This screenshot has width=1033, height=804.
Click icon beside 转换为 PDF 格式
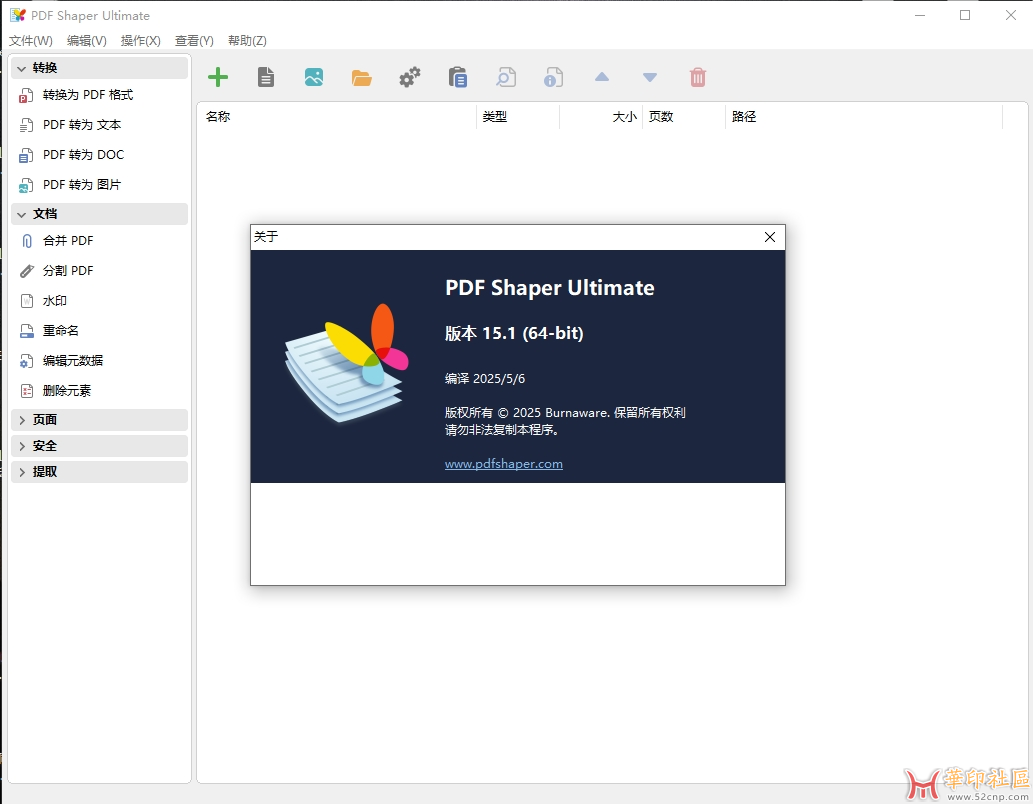pos(26,96)
